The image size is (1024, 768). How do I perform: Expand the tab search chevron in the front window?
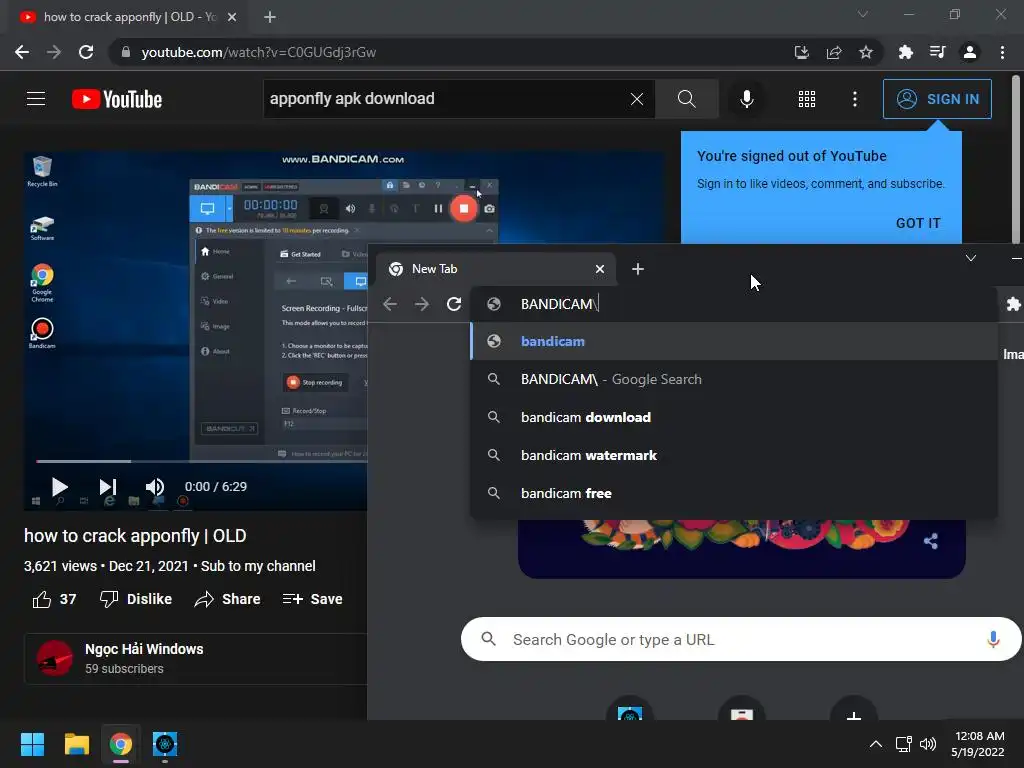click(971, 258)
